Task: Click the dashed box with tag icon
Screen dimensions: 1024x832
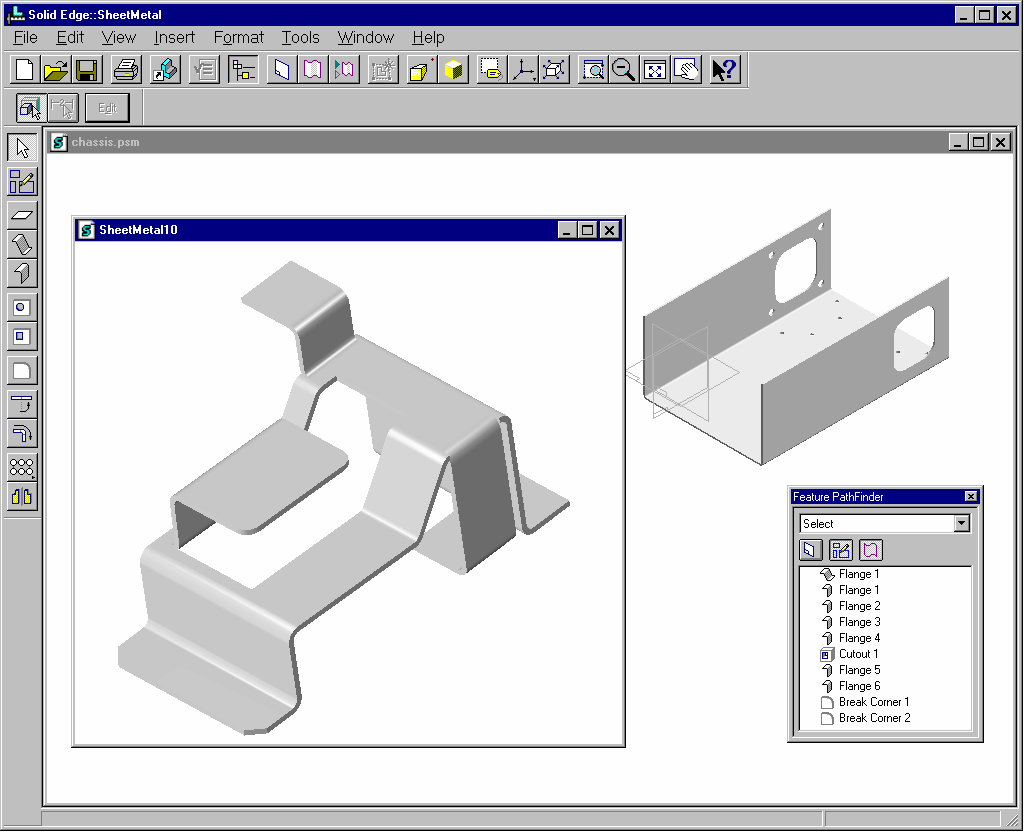Action: 491,70
